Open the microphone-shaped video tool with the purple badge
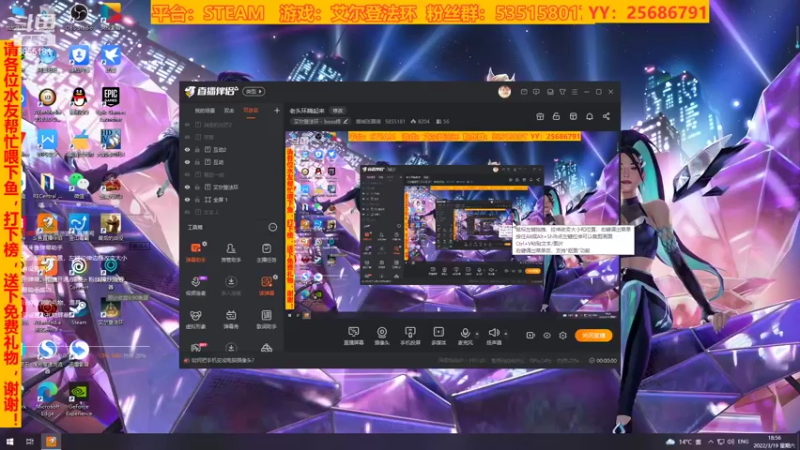 (195, 285)
